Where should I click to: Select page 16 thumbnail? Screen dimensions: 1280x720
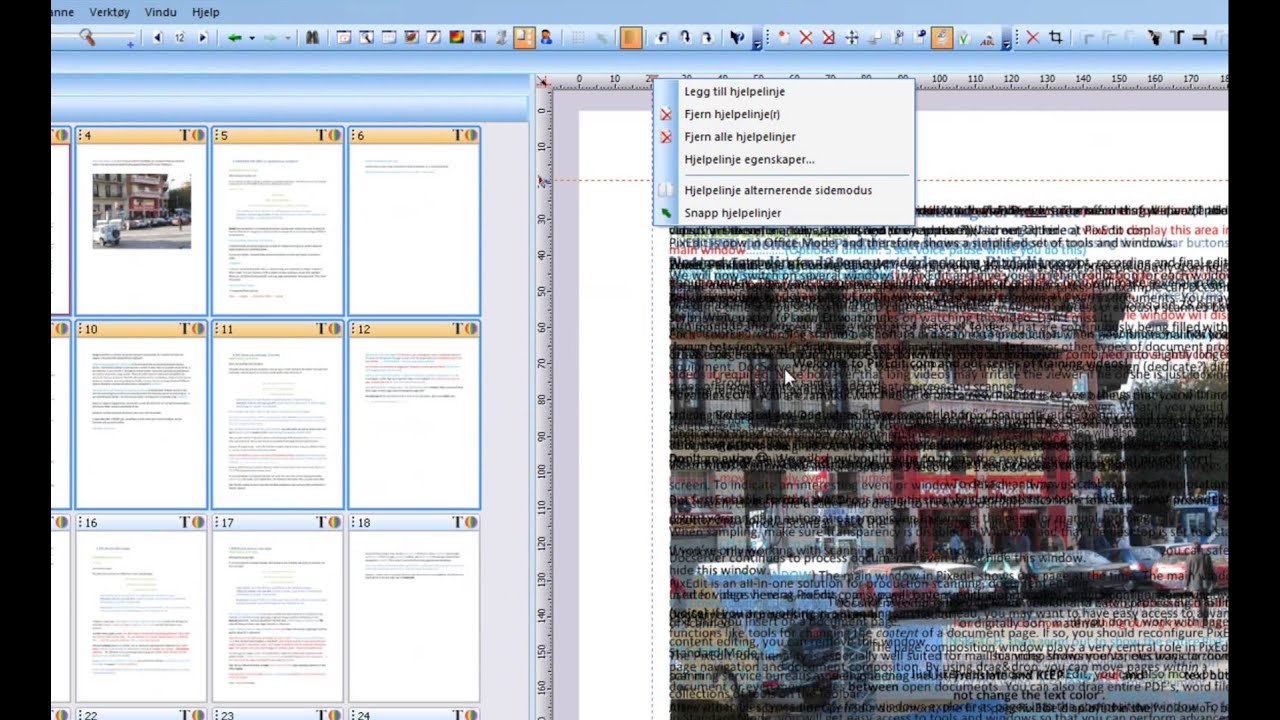[x=140, y=609]
